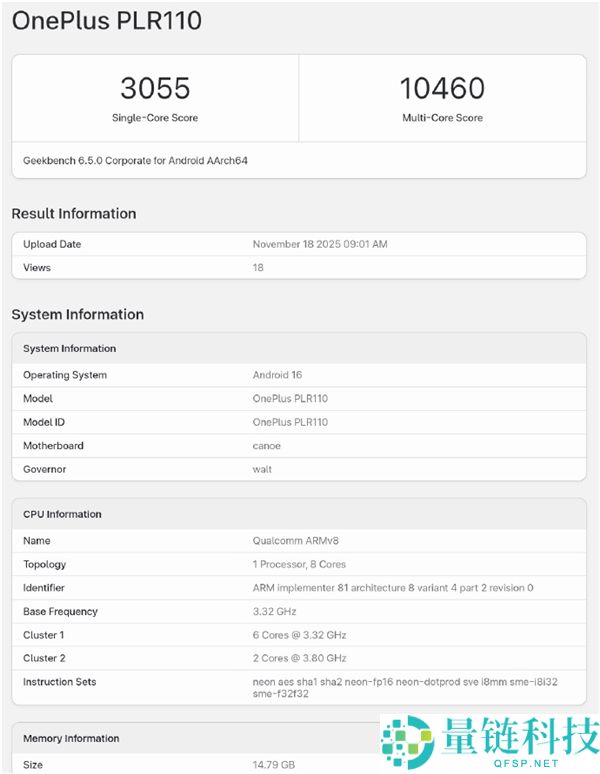Select the multi-core score 10460

(x=442, y=89)
